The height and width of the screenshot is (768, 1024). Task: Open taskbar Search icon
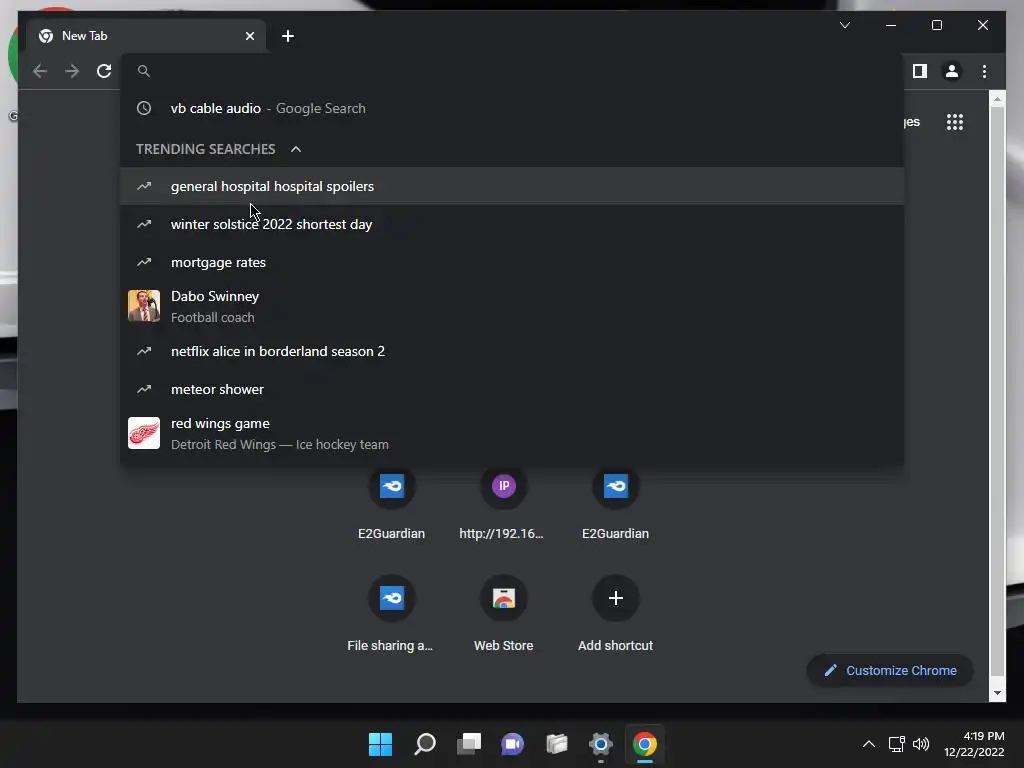pyautogui.click(x=424, y=744)
